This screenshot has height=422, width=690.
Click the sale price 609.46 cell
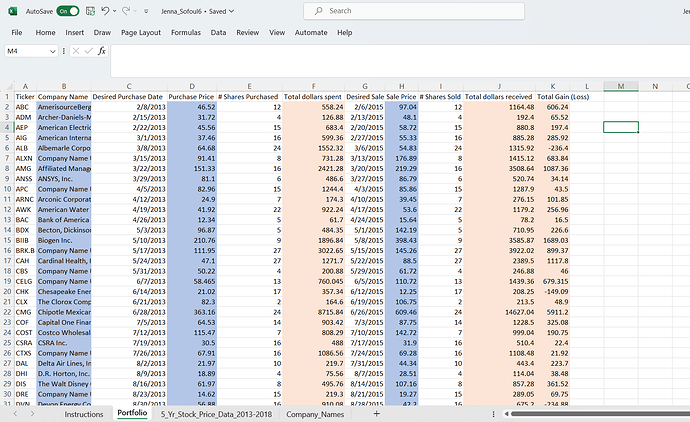pos(401,312)
